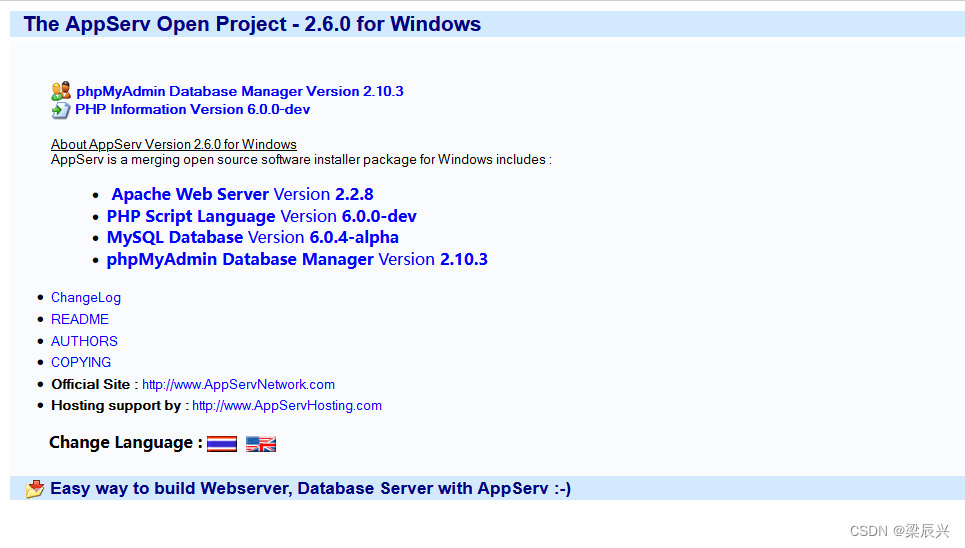
Task: Visit http://www.AppServHosting.com hosting link
Action: click(x=287, y=406)
